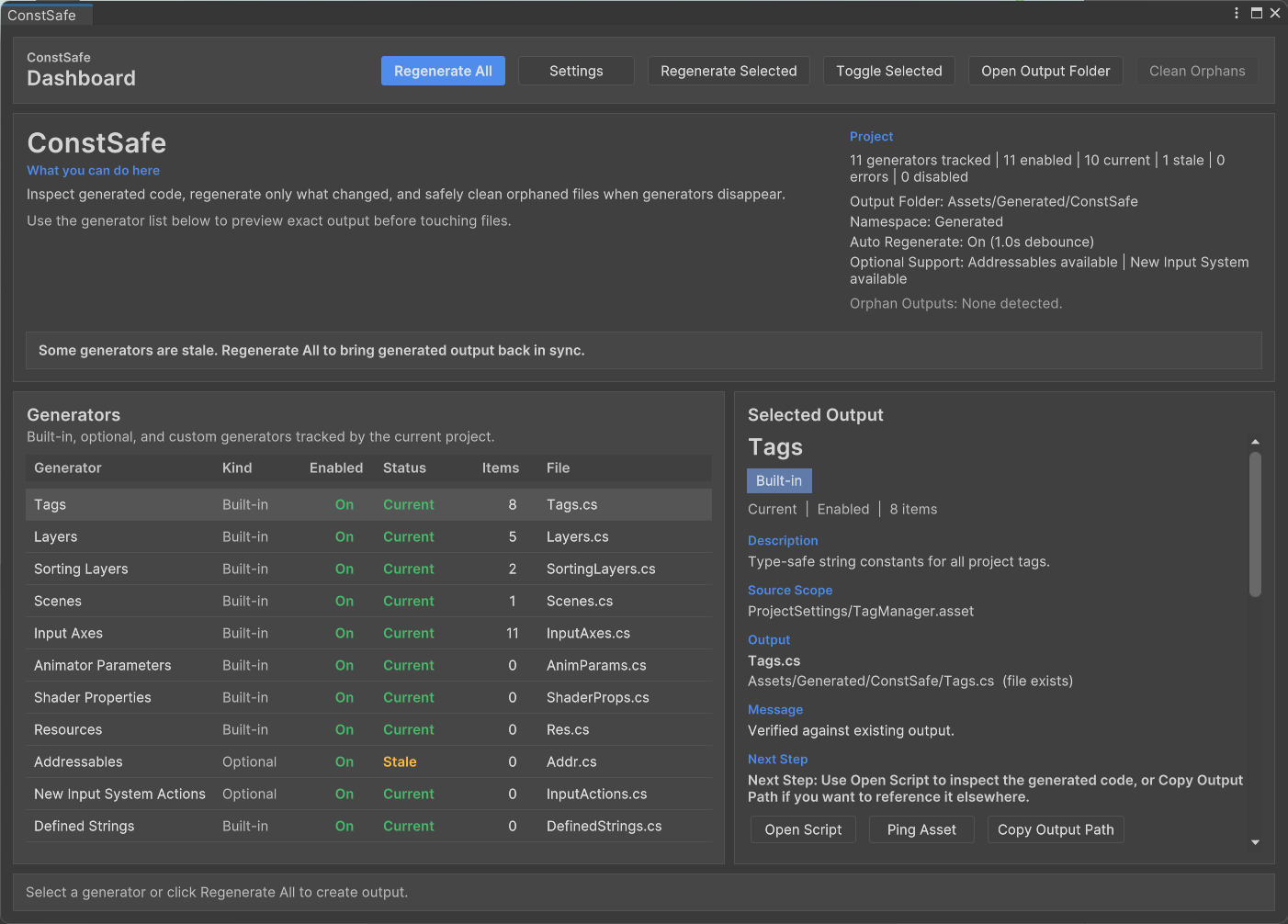This screenshot has width=1288, height=924.
Task: Select the Animator Parameters generator row
Action: (x=368, y=665)
